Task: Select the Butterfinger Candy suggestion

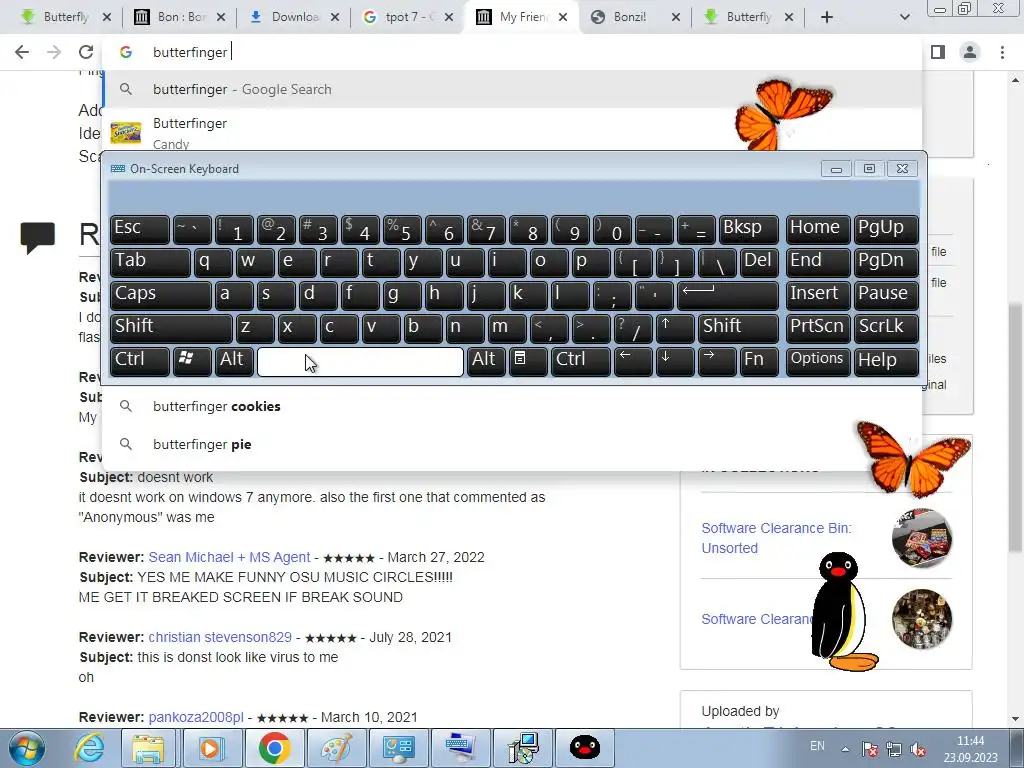Action: coord(513,133)
